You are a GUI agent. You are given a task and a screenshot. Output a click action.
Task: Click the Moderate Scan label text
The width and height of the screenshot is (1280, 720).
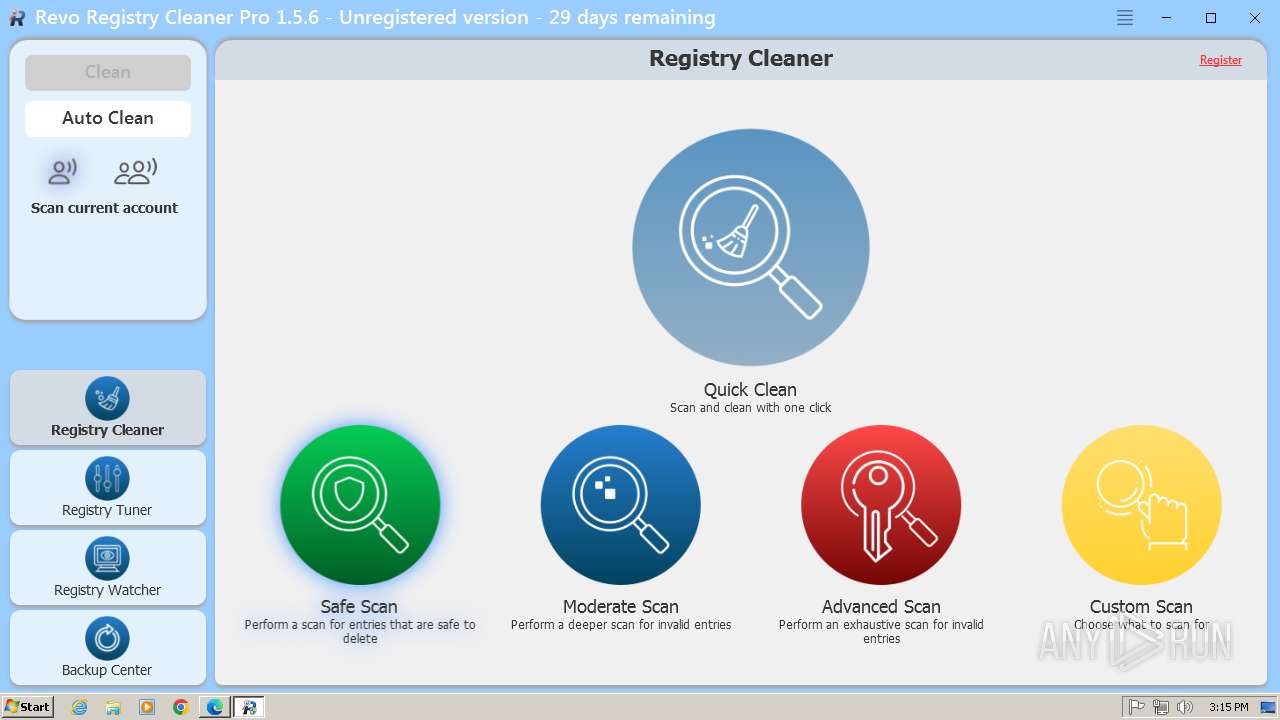[621, 607]
